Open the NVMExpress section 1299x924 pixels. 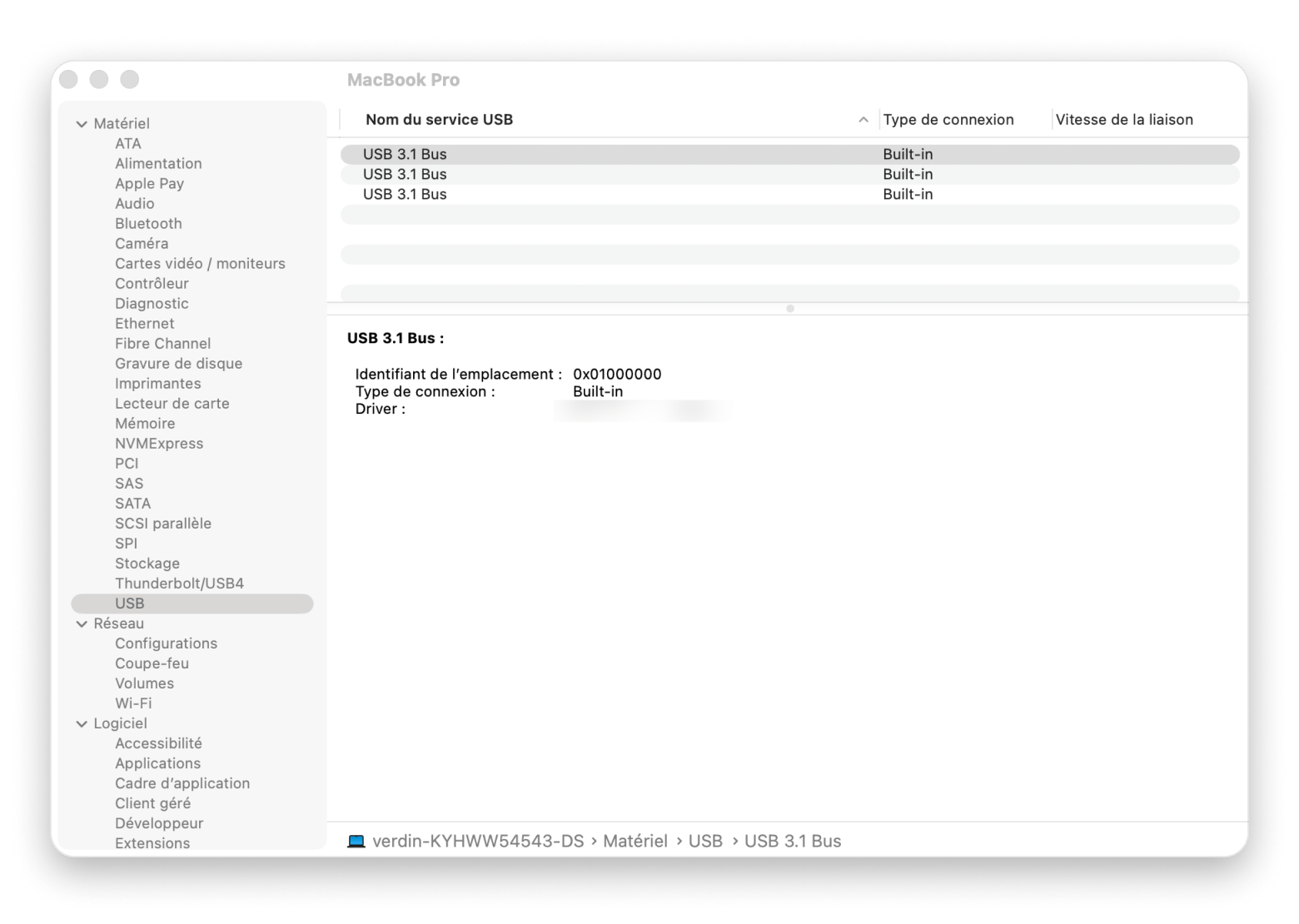click(x=159, y=444)
